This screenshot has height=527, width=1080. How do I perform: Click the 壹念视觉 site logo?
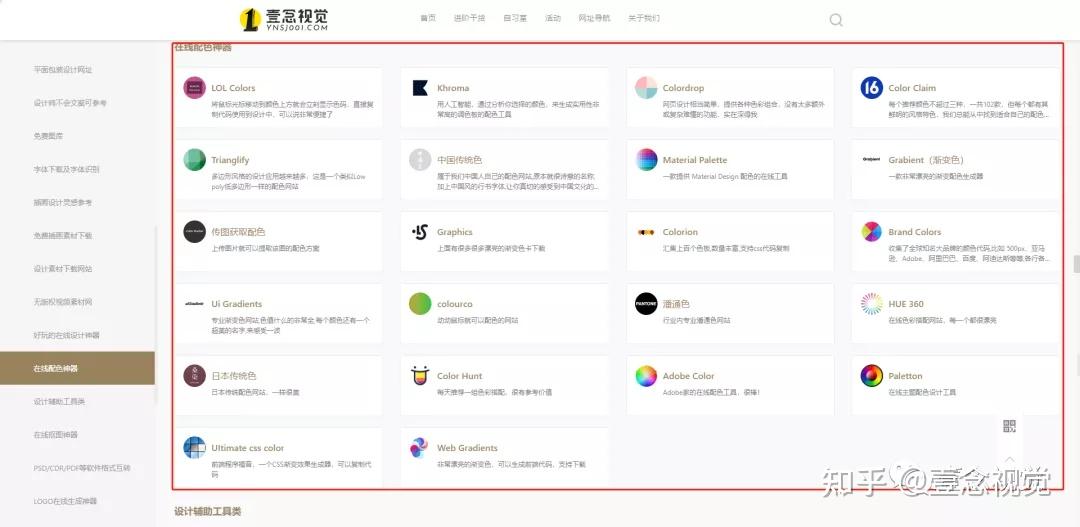point(284,19)
